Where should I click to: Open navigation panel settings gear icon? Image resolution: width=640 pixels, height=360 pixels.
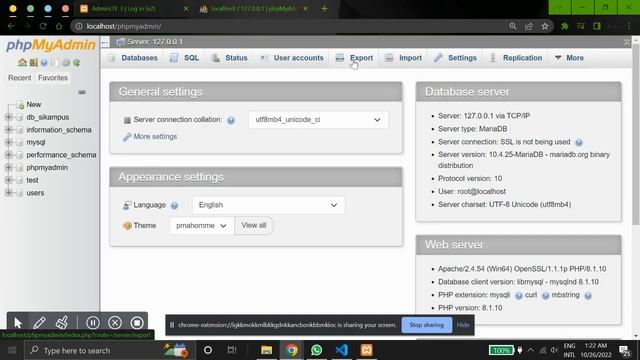66,62
